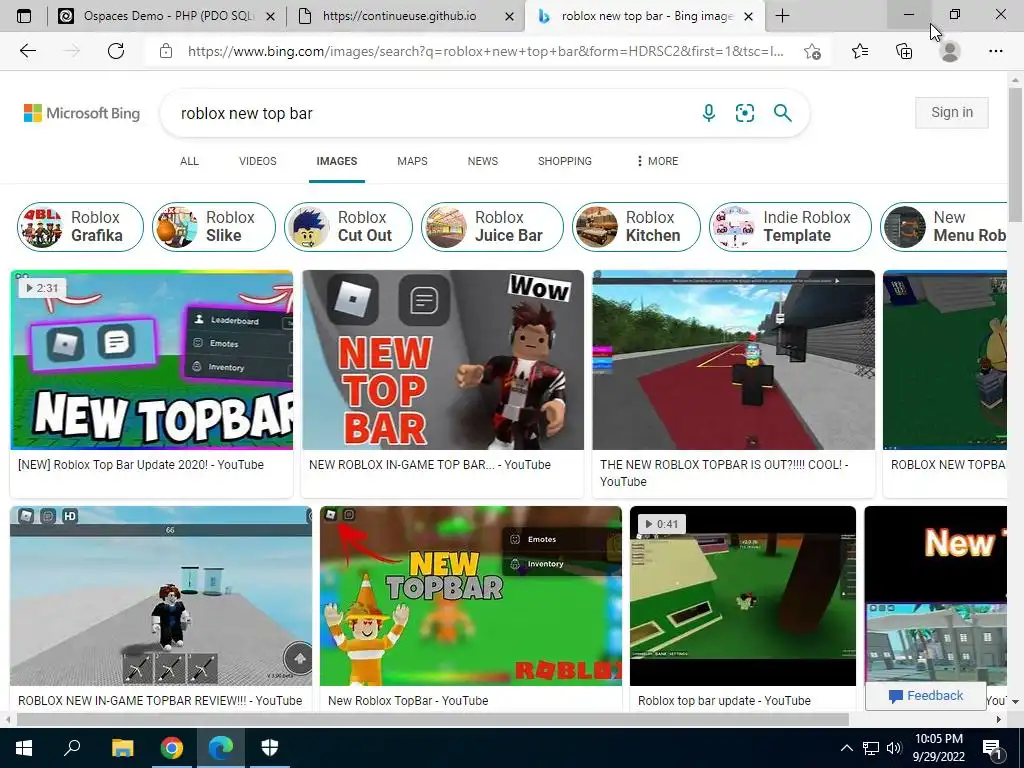Select the SHOPPING search tab
This screenshot has width=1024, height=768.
[564, 161]
